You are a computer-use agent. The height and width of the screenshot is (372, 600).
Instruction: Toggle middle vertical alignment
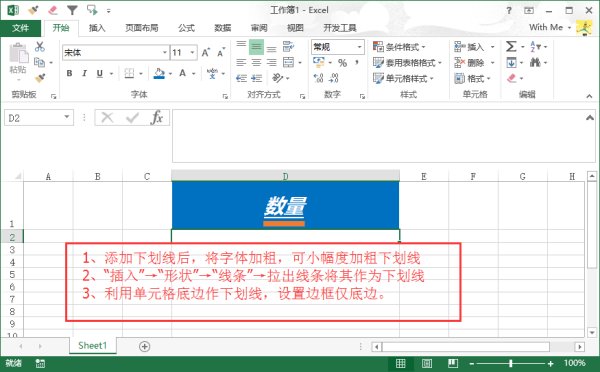tap(256, 47)
